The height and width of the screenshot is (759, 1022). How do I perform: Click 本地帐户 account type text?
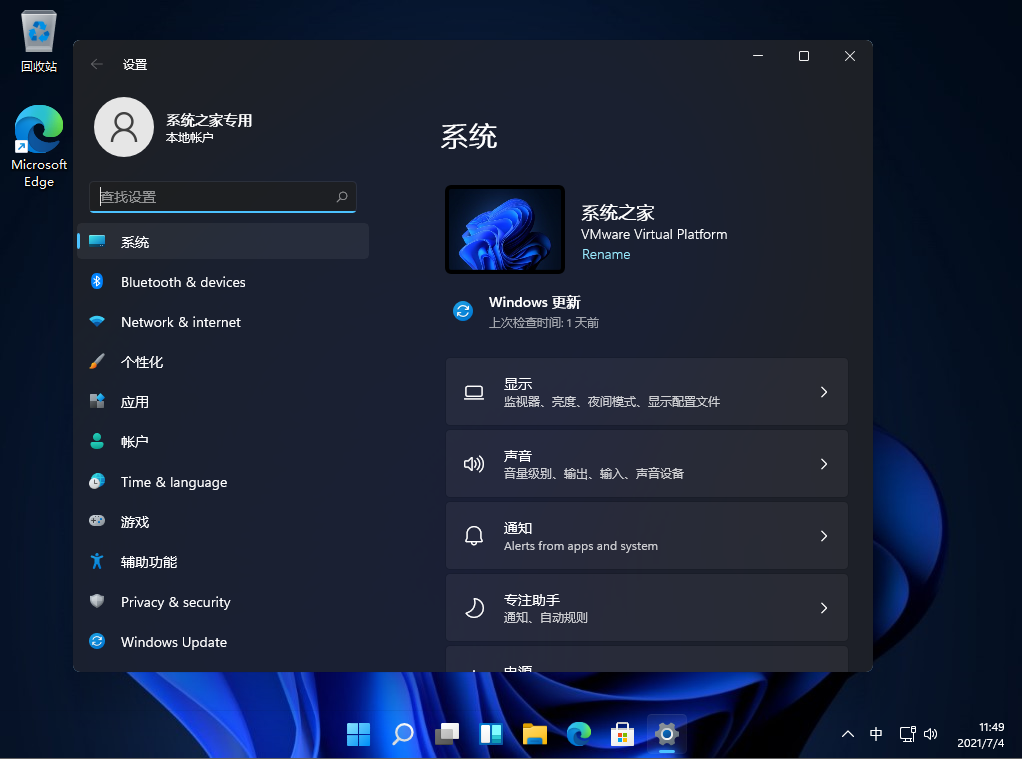(x=189, y=138)
